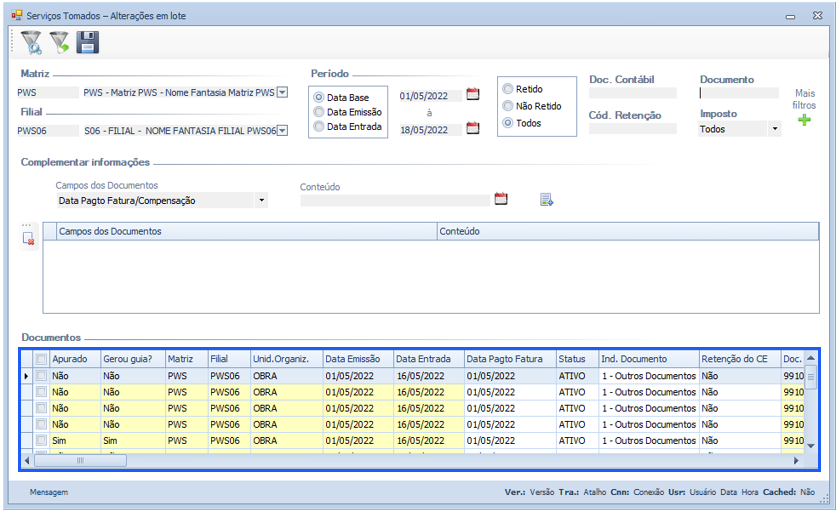Click the funnel icon with green arrow
The image size is (839, 512).
click(60, 42)
